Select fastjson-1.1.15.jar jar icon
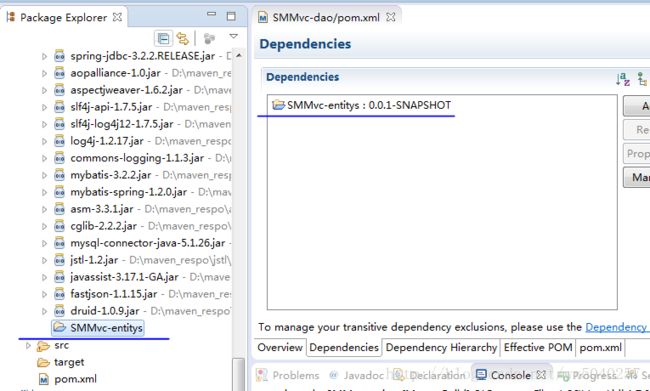The width and height of the screenshot is (650, 391). (x=60, y=294)
